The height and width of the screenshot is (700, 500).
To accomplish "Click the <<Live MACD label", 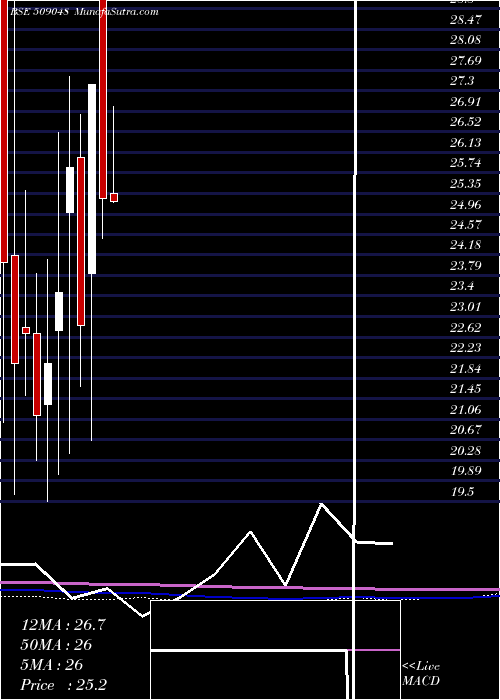I will pyautogui.click(x=421, y=674).
